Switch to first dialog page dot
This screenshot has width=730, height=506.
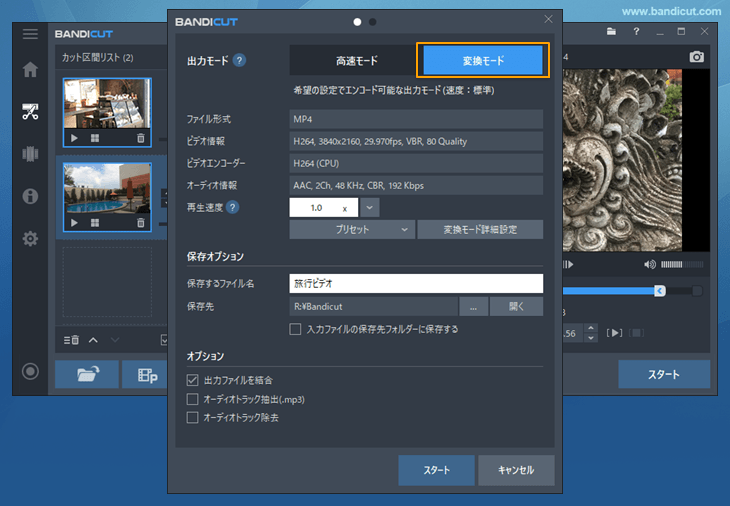[x=357, y=22]
